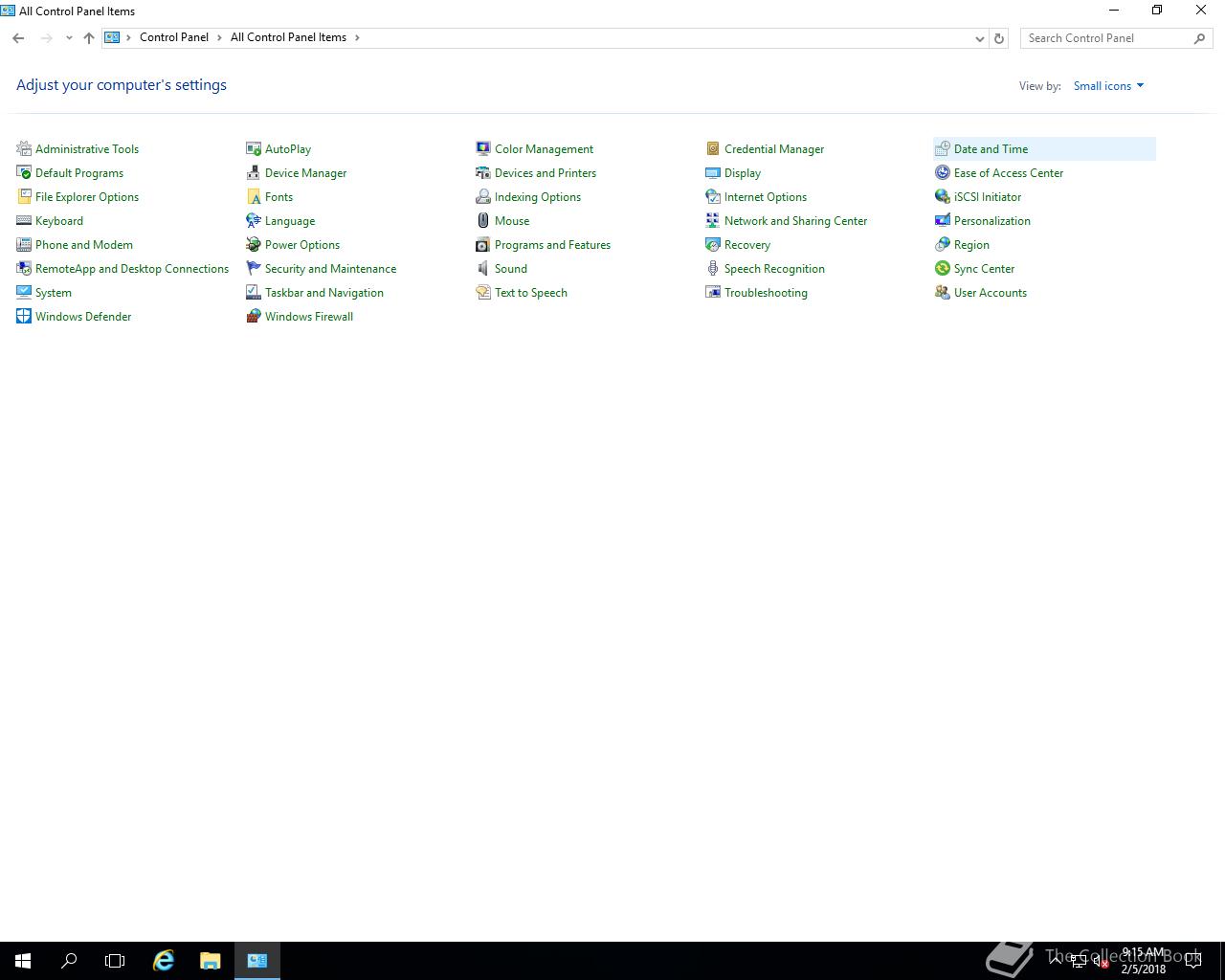The image size is (1225, 980).
Task: Open the Credential Manager icon
Action: [x=713, y=148]
